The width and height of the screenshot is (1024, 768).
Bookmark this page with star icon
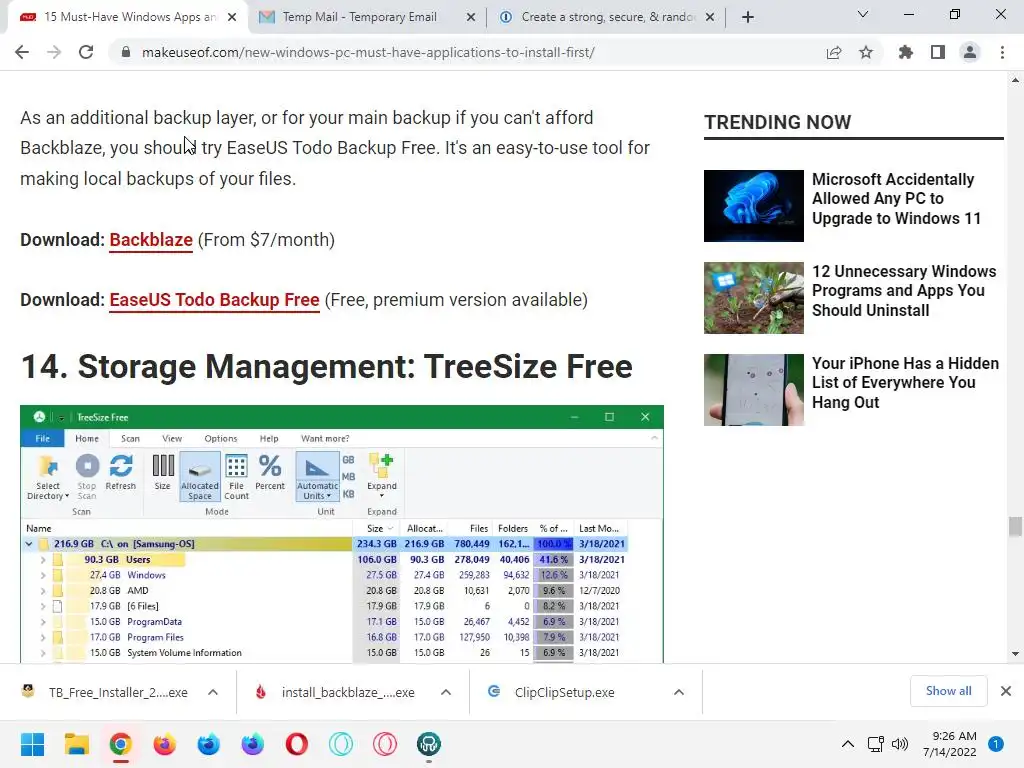[x=866, y=53]
